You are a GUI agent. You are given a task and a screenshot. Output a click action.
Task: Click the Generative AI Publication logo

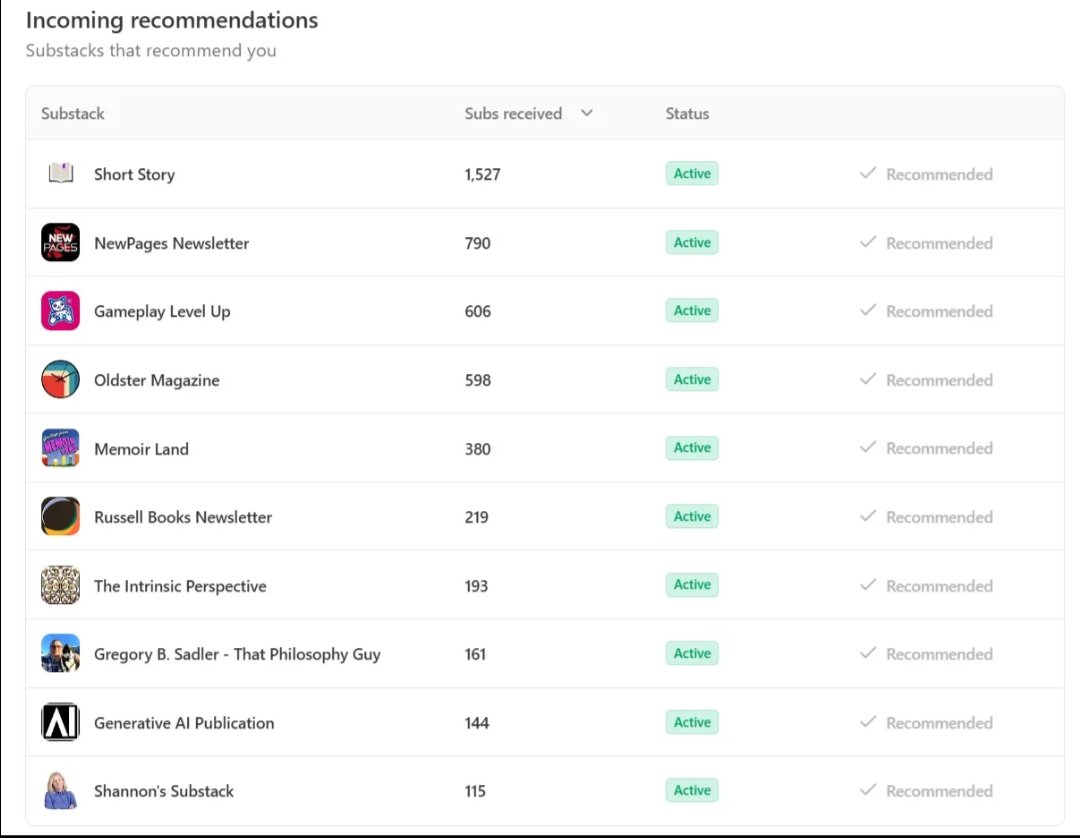(x=61, y=722)
